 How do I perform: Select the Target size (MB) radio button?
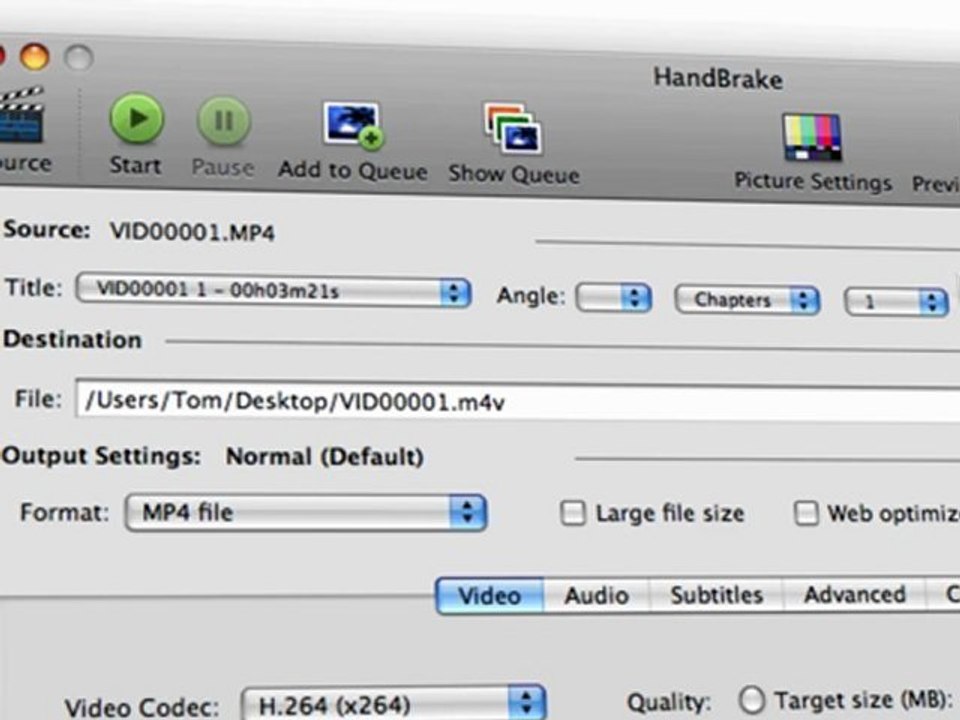(751, 700)
